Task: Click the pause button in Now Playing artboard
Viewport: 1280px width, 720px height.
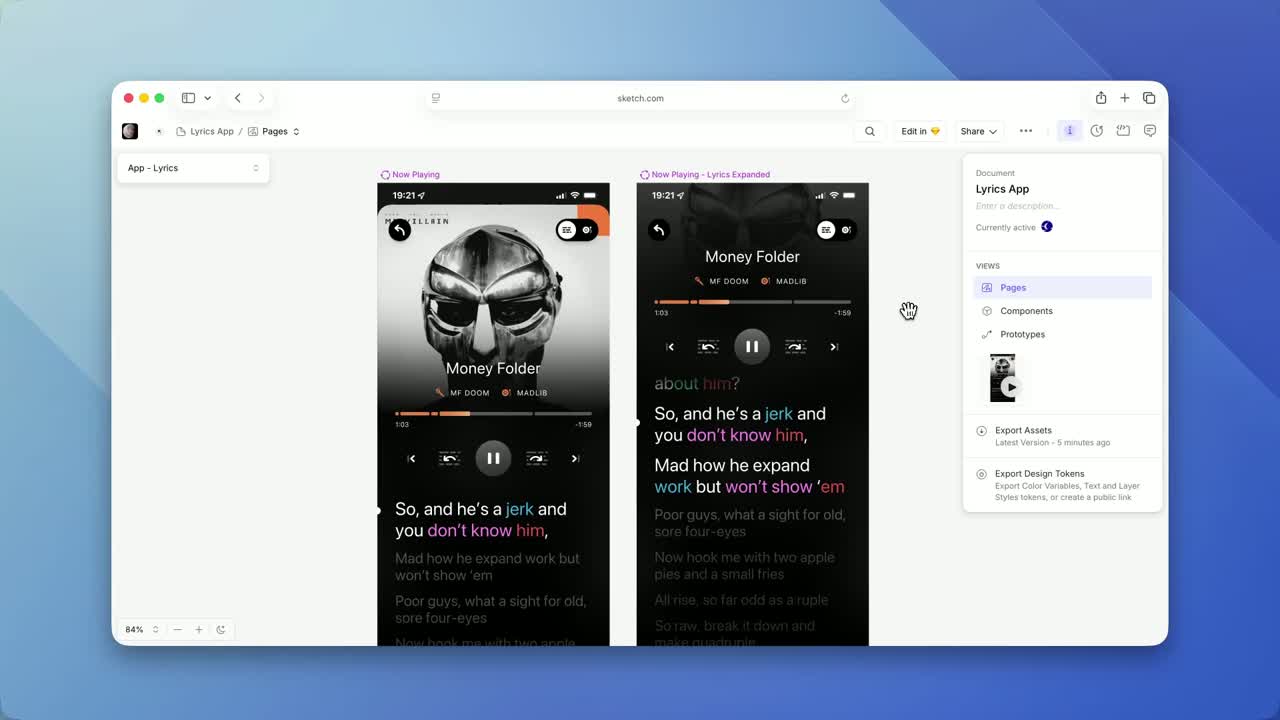Action: 493,458
